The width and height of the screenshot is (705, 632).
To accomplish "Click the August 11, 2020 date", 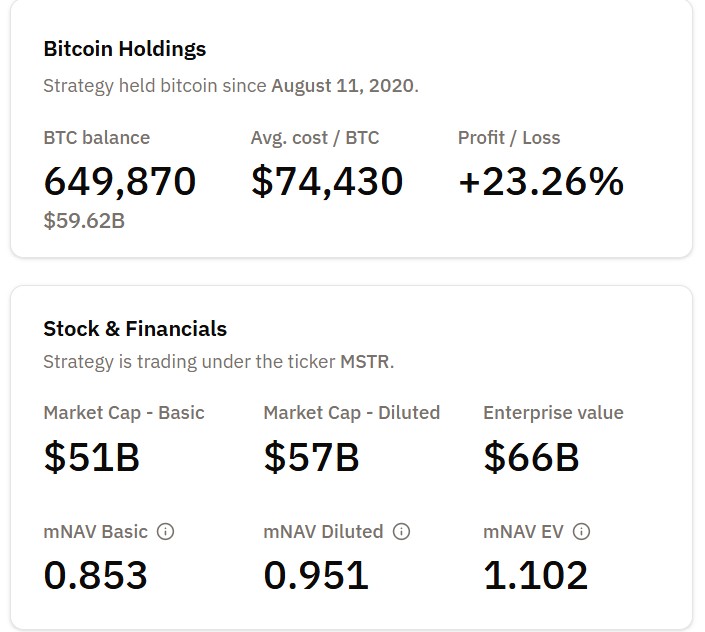I will 342,85.
